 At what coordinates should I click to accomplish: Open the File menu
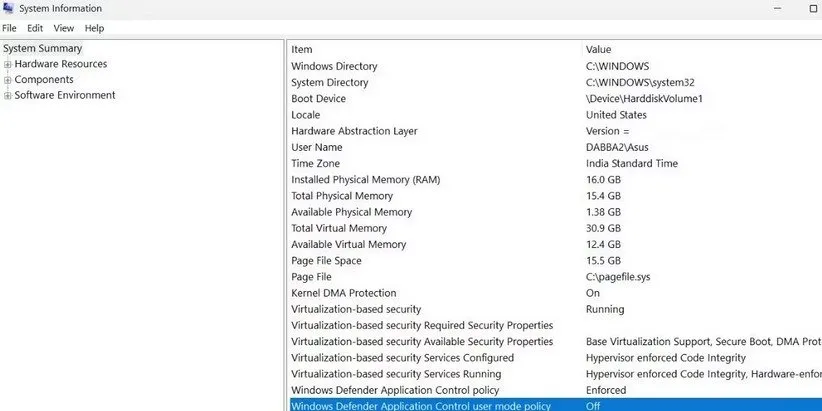[x=9, y=28]
